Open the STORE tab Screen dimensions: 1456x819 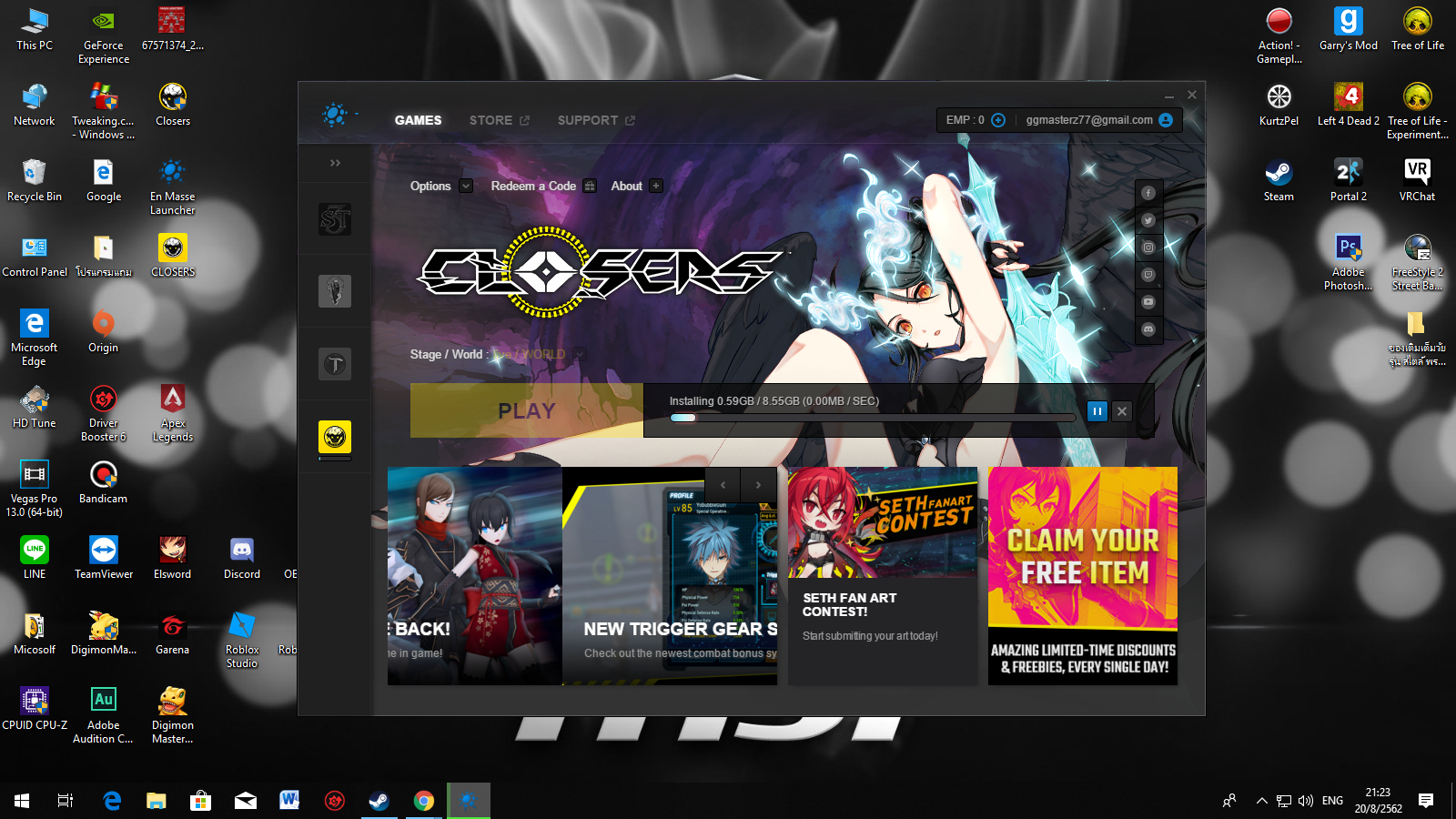point(499,120)
